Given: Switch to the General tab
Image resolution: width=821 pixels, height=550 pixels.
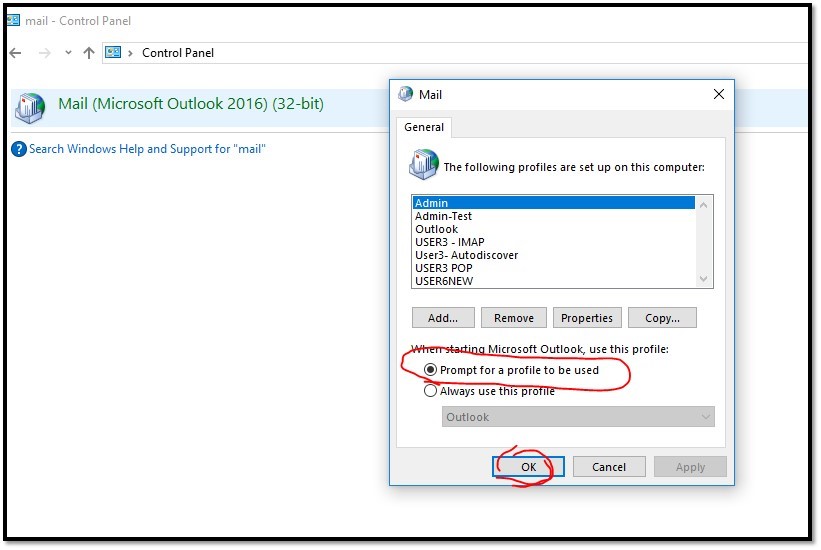Looking at the screenshot, I should pos(424,127).
